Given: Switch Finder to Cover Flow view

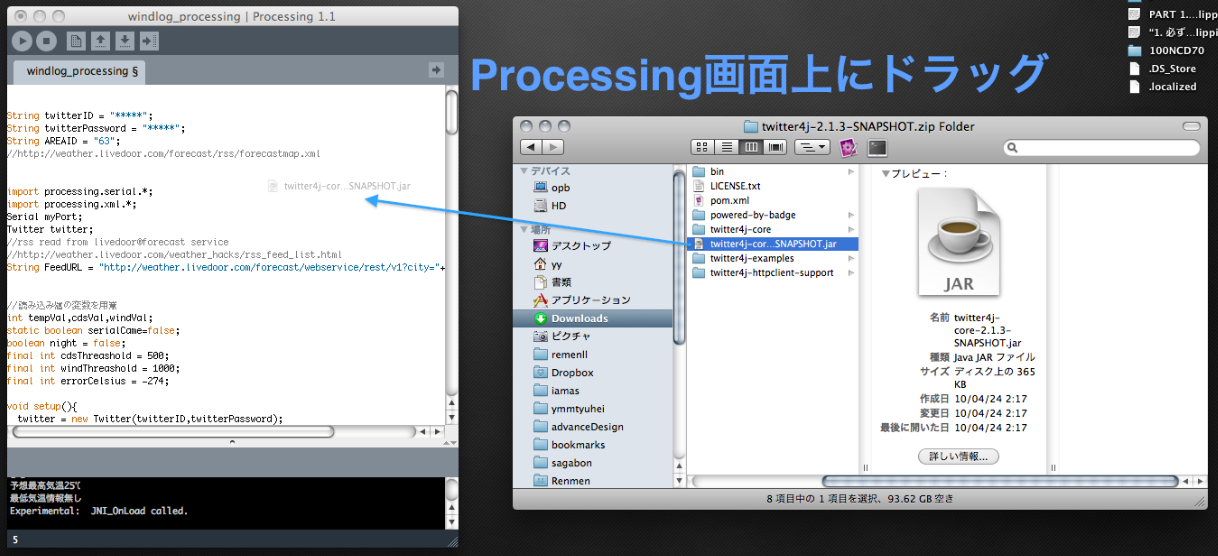Looking at the screenshot, I should (x=775, y=148).
